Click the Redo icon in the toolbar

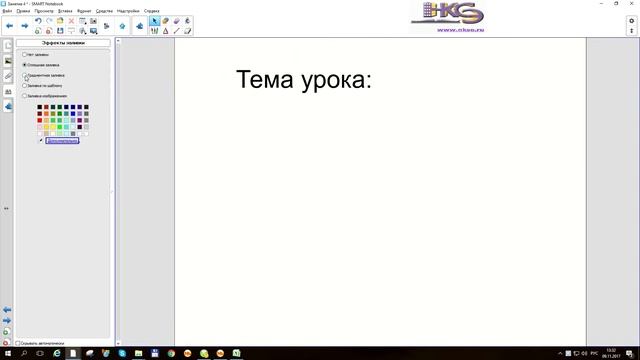click(49, 21)
